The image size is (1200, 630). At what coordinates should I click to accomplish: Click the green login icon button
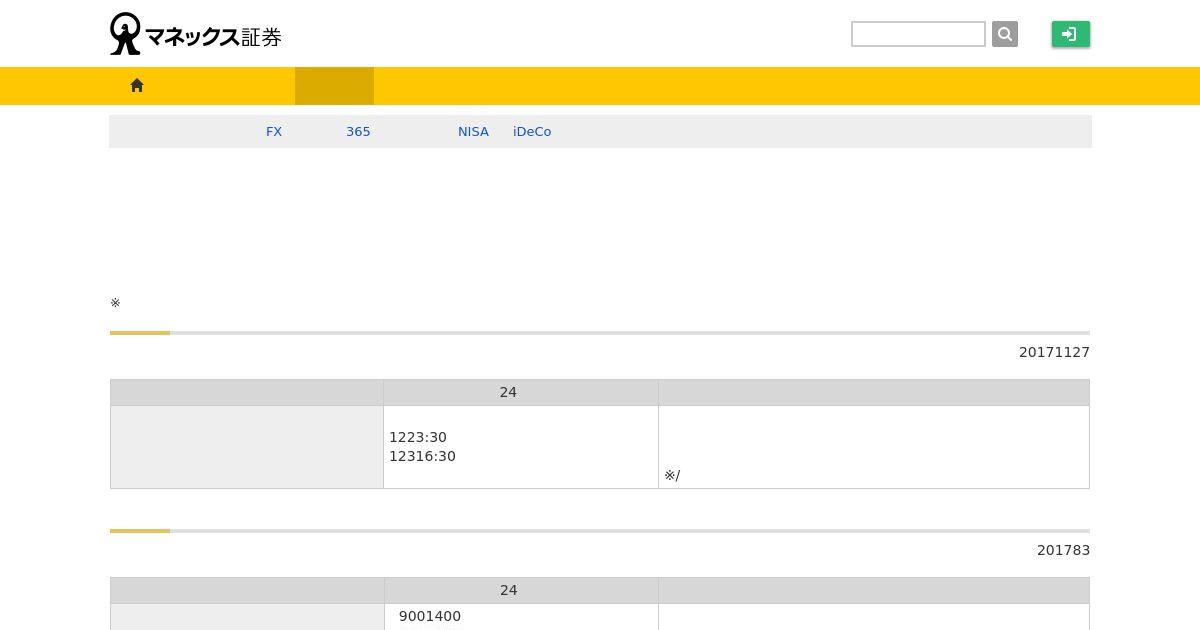tap(1071, 34)
